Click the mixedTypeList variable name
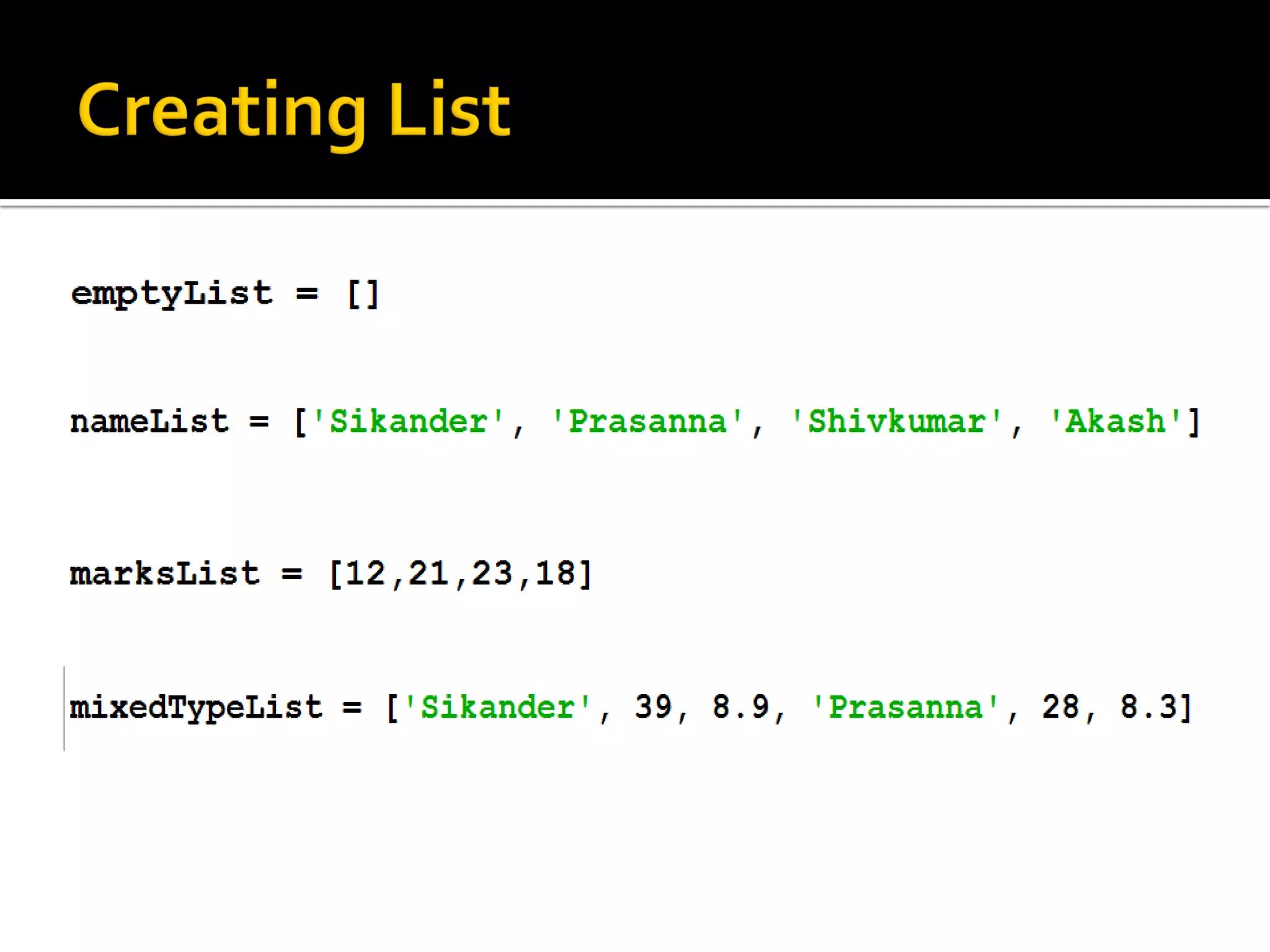Screen dimensions: 1270x952 [196, 707]
